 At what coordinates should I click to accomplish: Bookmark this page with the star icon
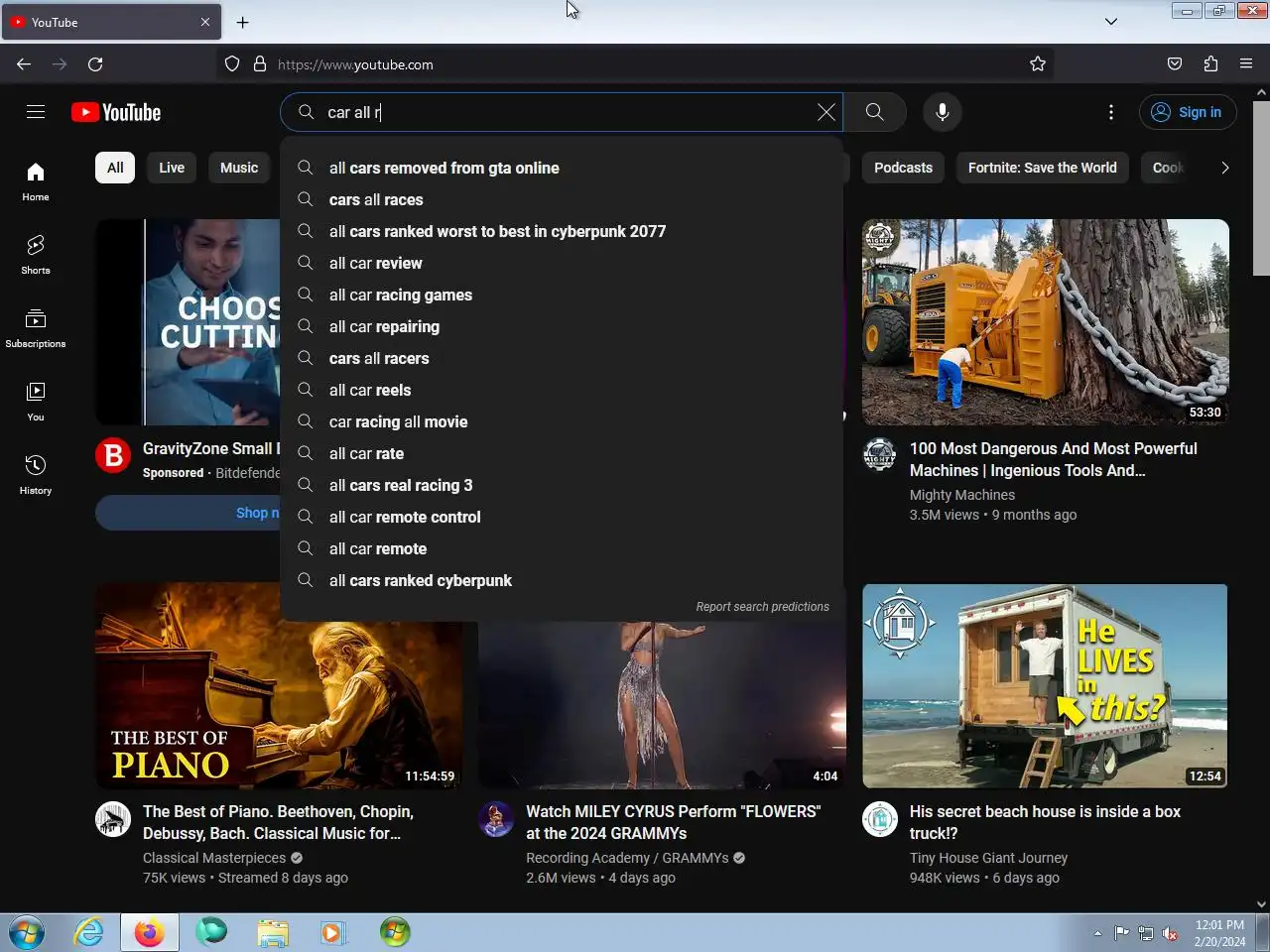(1038, 64)
